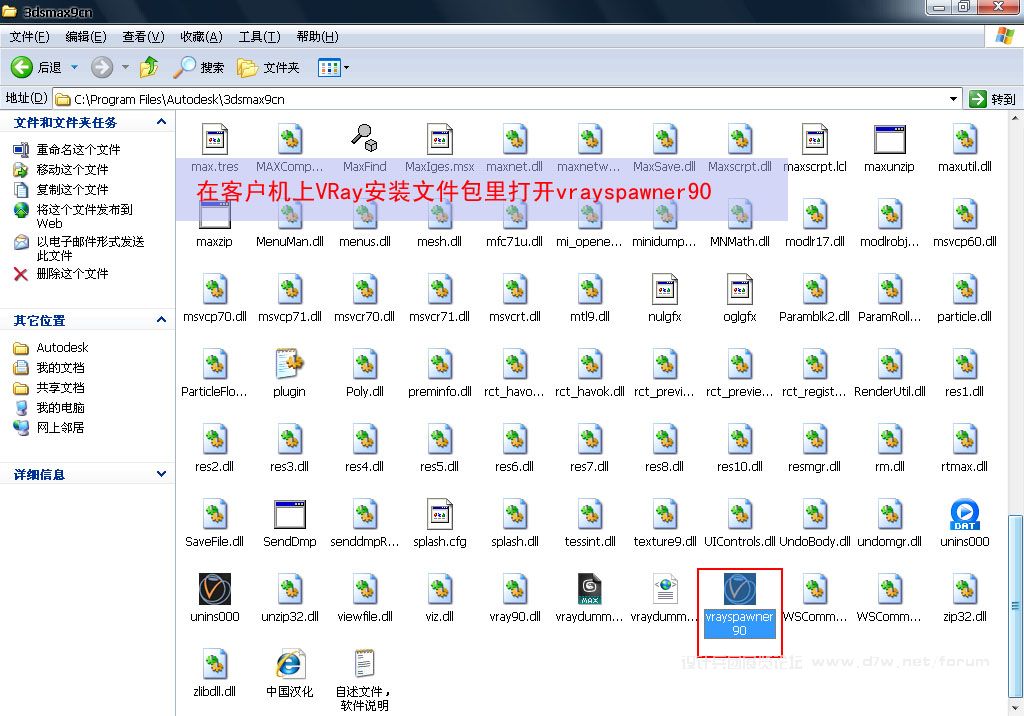Select the 中国汉化 Internet shortcut icon
This screenshot has width=1024, height=716.
pos(289,664)
